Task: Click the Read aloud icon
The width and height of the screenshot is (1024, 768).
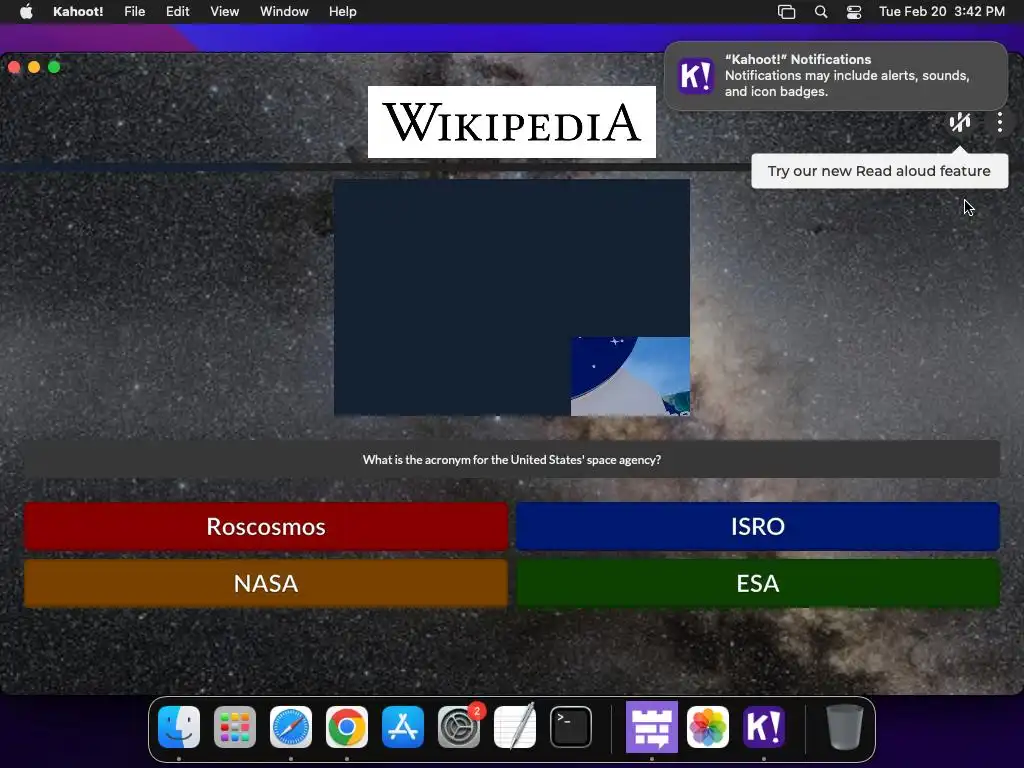Action: [x=959, y=122]
